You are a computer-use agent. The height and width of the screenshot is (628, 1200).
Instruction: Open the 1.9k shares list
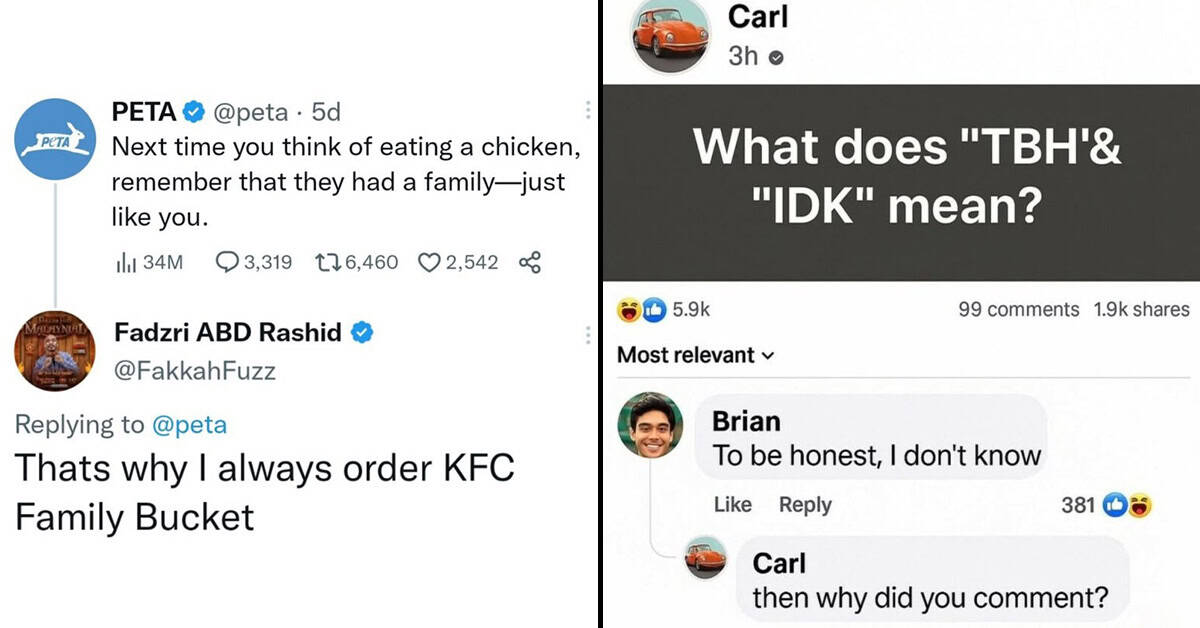1141,310
